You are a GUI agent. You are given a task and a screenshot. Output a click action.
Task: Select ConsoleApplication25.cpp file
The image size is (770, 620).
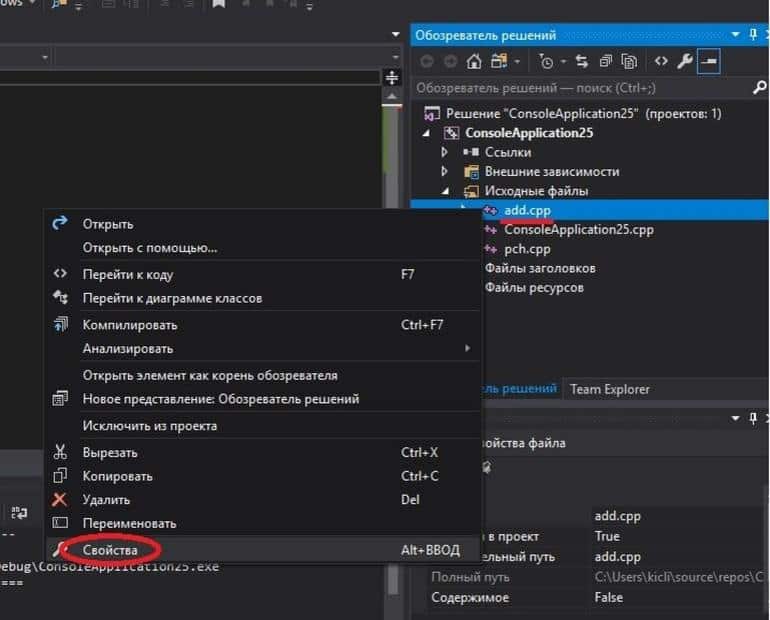(579, 230)
